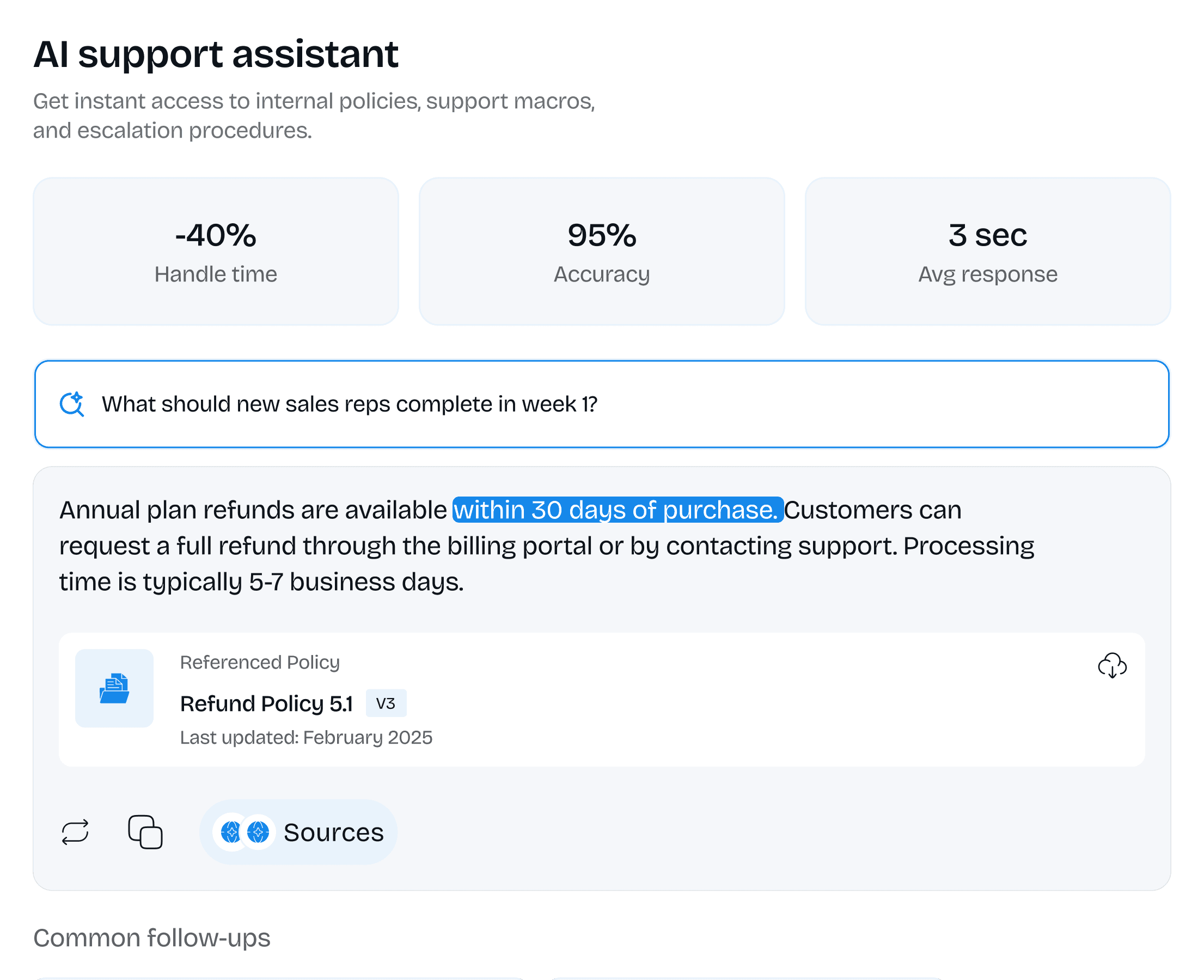Click the V3 version badge

pos(386,703)
